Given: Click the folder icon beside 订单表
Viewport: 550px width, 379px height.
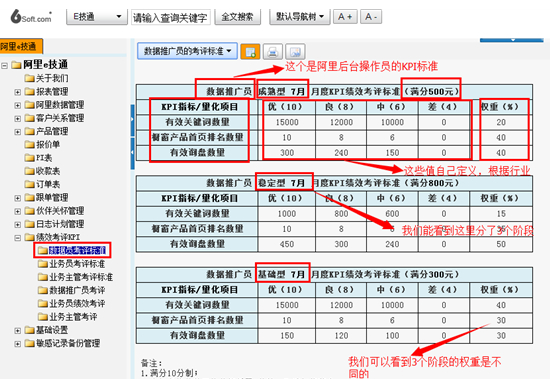Looking at the screenshot, I should pyautogui.click(x=29, y=184).
